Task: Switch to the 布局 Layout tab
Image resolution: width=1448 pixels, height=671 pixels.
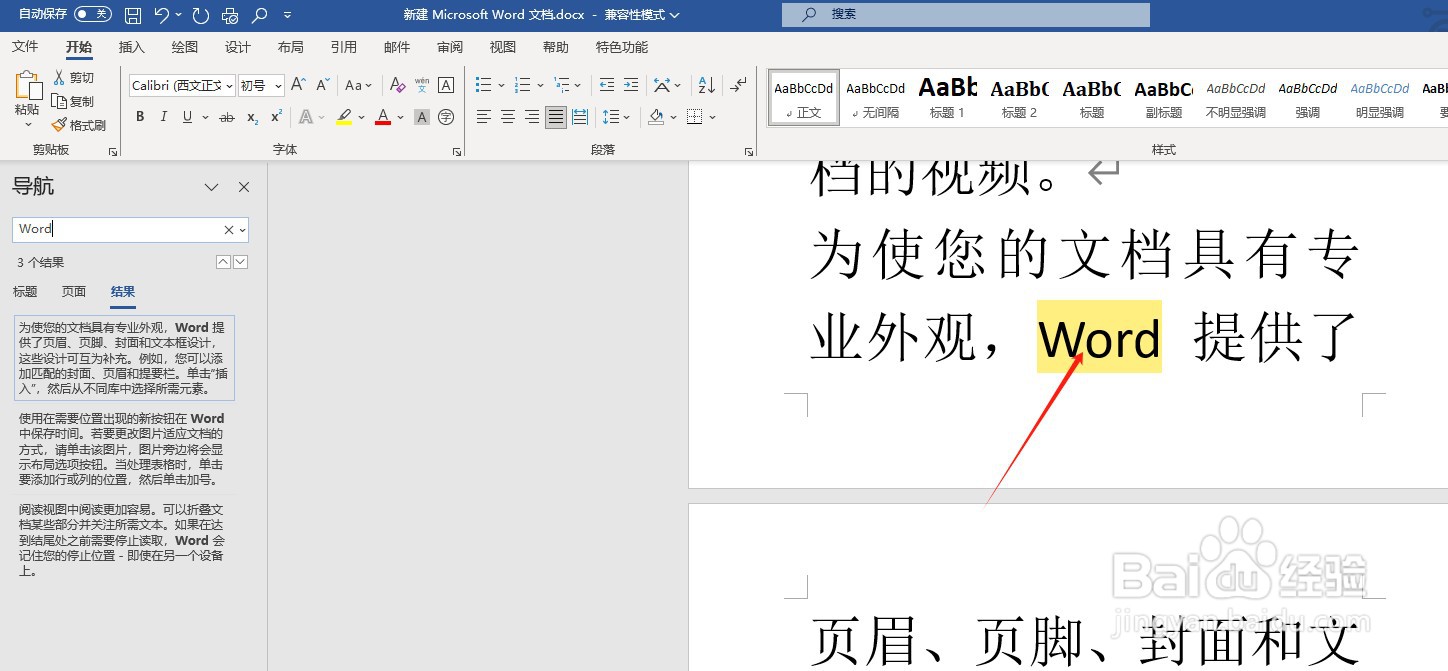Action: click(x=291, y=47)
